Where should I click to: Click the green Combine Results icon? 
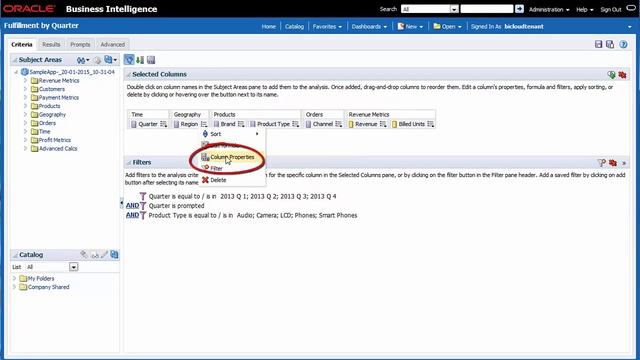(611, 74)
